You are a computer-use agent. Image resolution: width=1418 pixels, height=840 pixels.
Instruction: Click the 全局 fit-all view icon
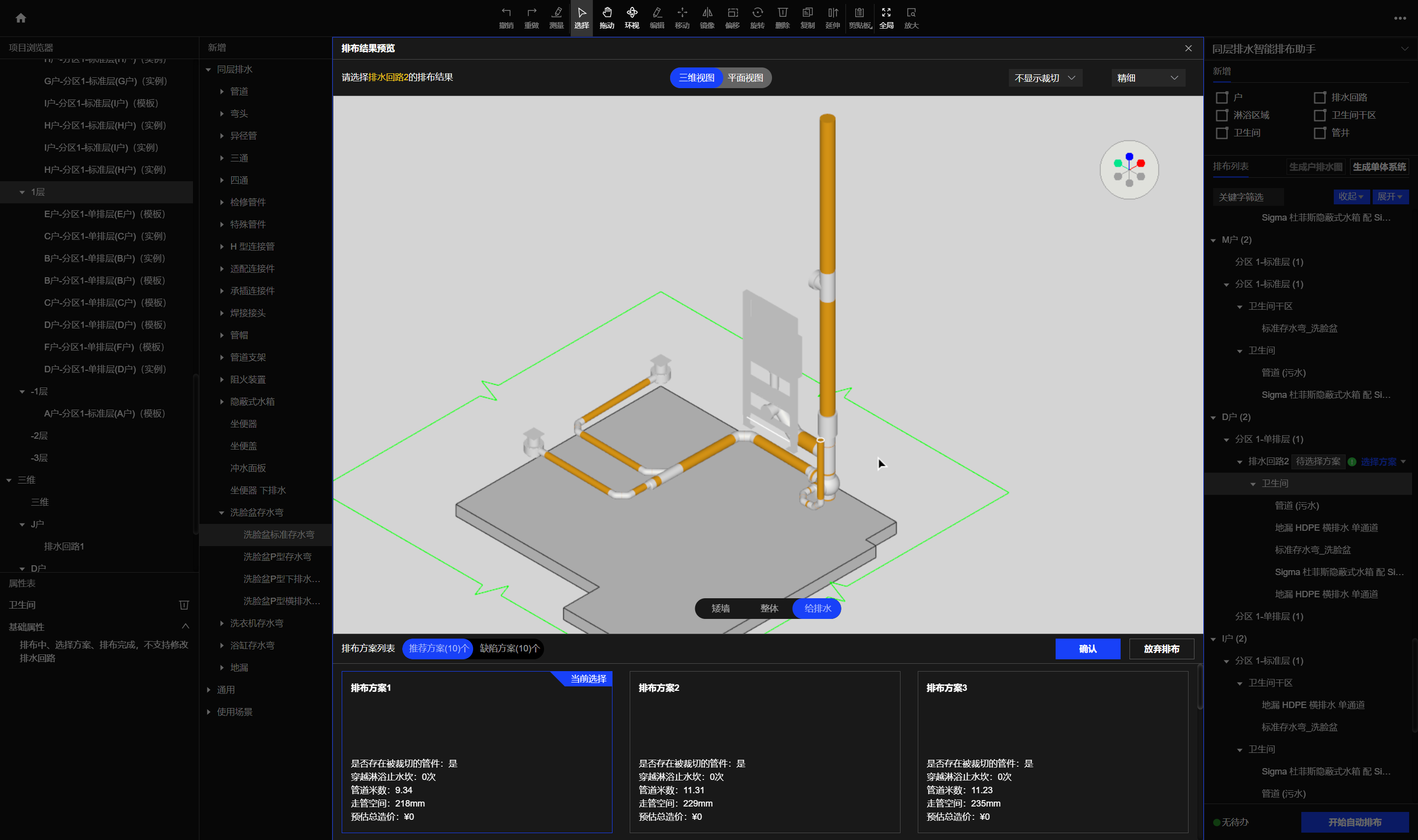[x=886, y=17]
